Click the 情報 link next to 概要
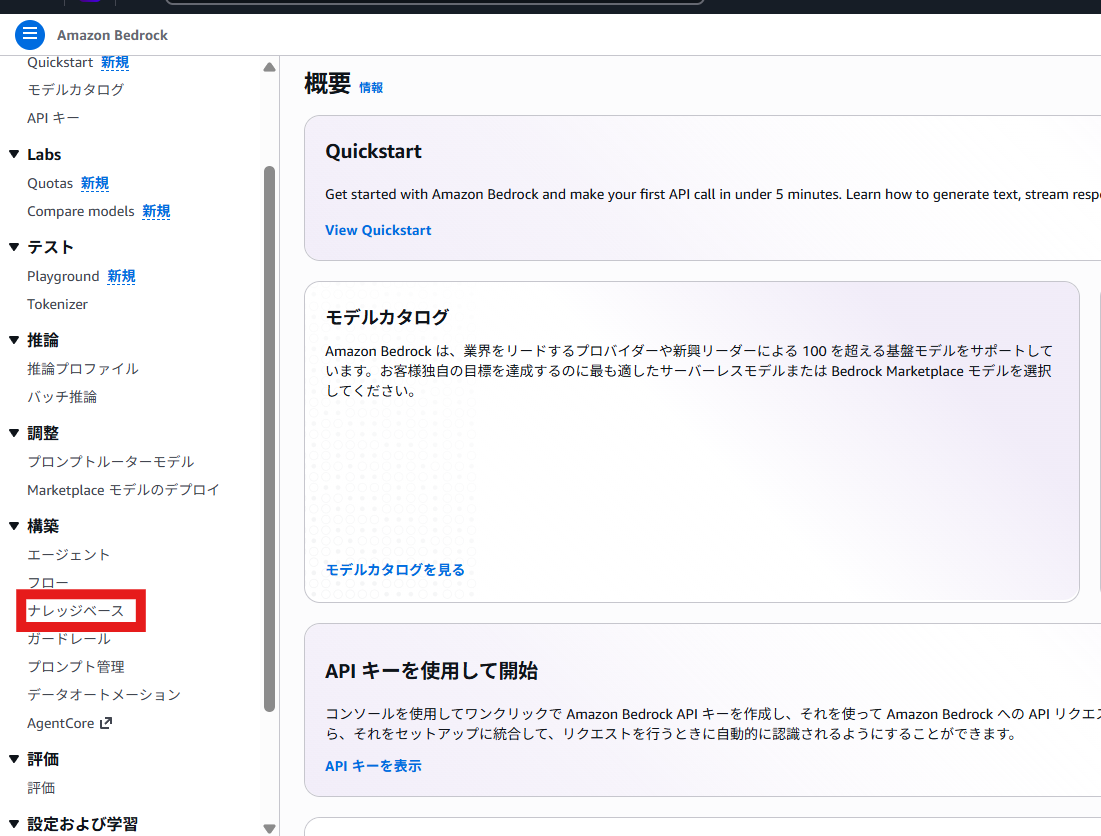The image size is (1101, 836). (x=371, y=88)
